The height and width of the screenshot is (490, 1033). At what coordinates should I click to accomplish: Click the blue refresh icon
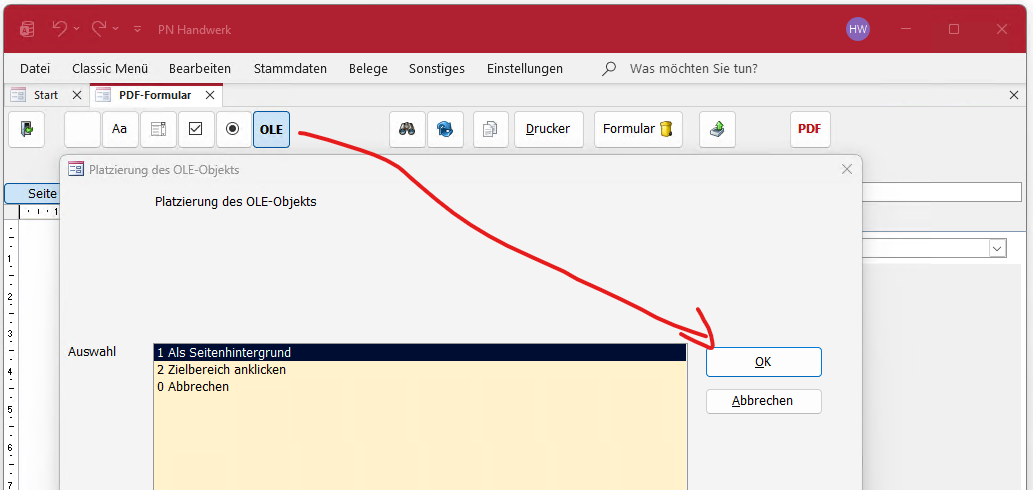tap(445, 129)
